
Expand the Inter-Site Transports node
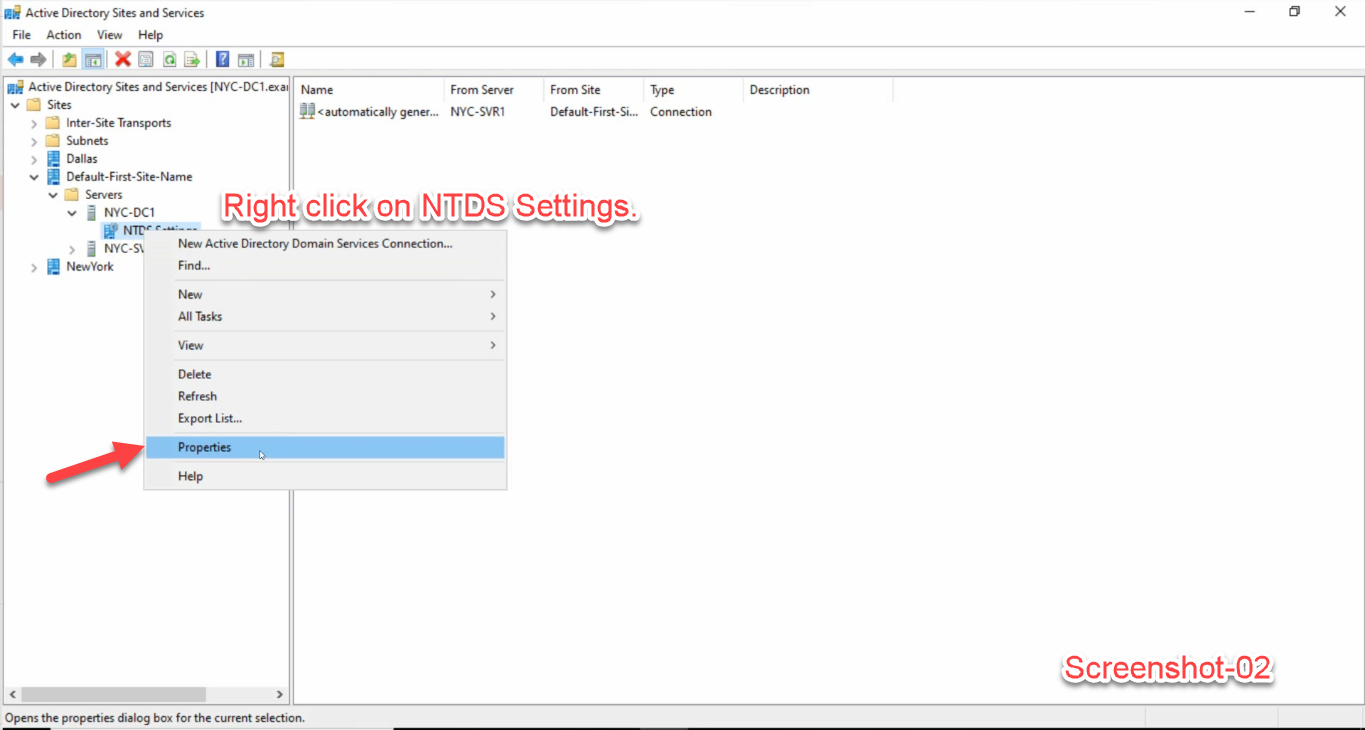34,123
